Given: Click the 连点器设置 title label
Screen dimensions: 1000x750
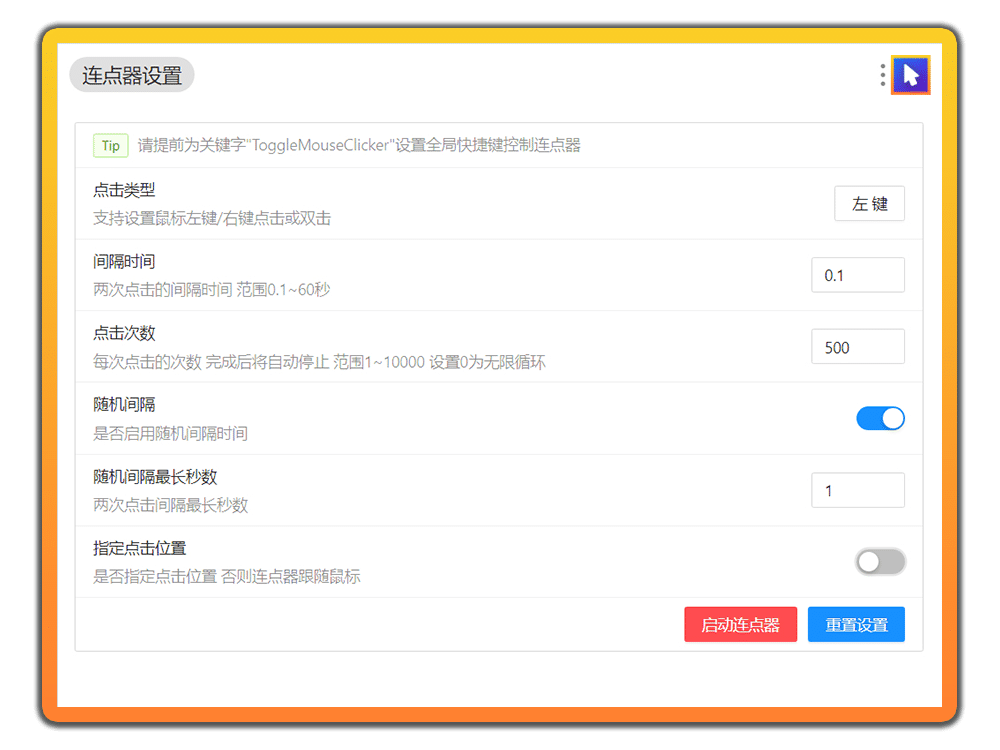Looking at the screenshot, I should [x=131, y=75].
